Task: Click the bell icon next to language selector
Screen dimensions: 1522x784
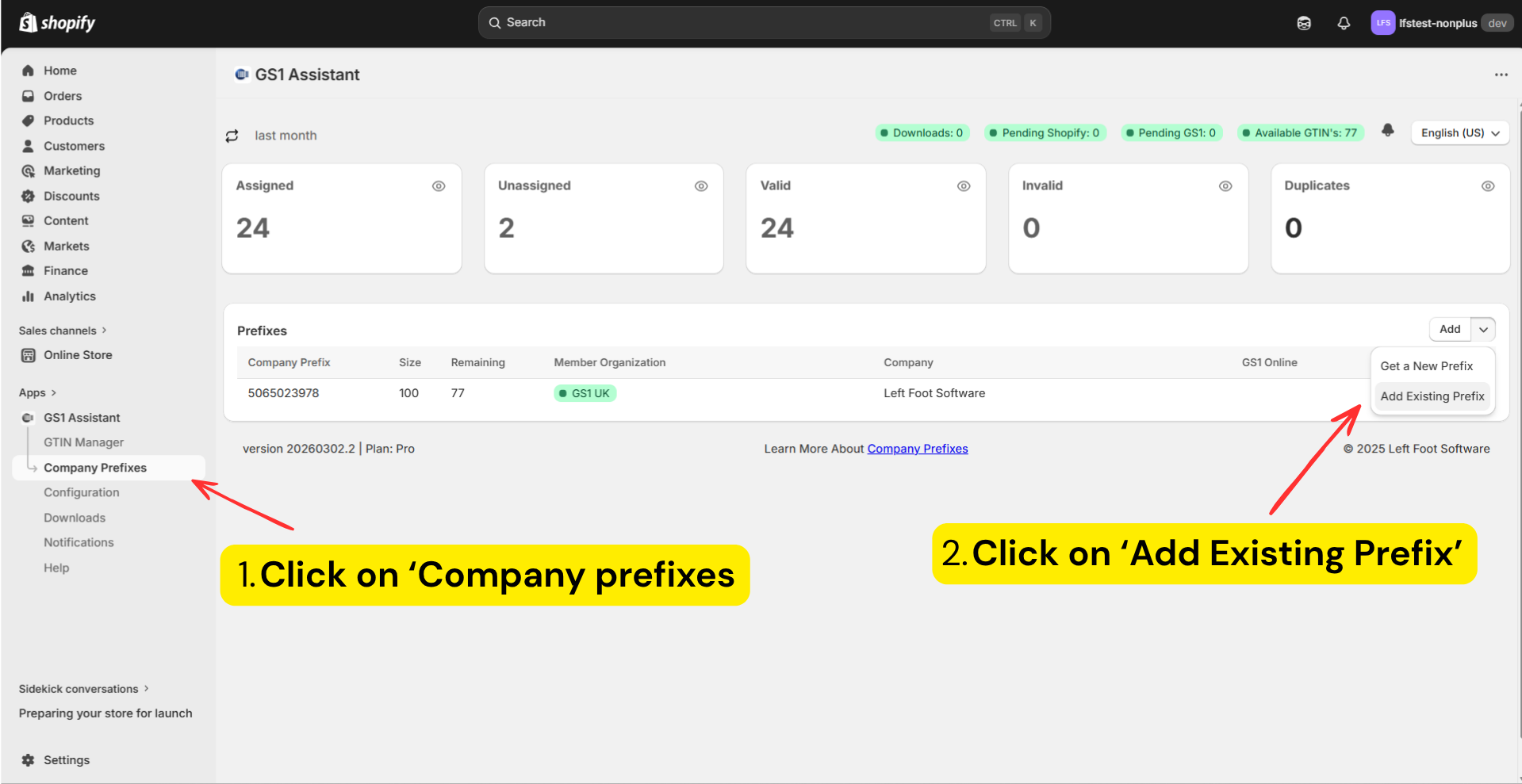Action: (x=1387, y=131)
